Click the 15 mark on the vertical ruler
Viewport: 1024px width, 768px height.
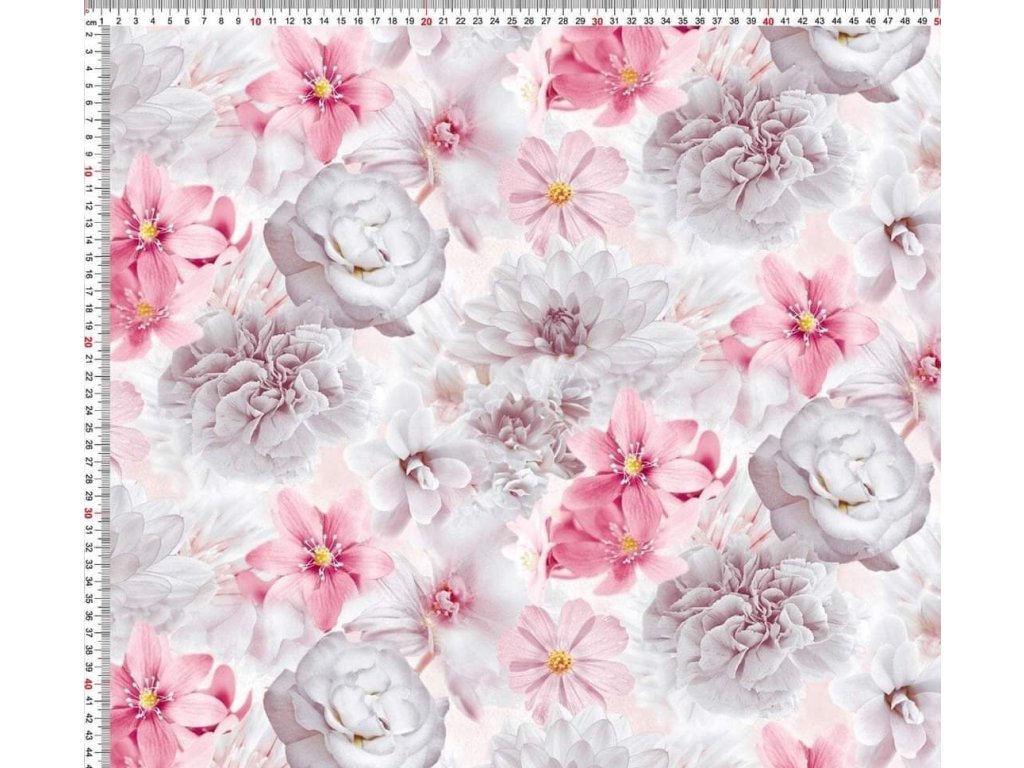click(89, 257)
